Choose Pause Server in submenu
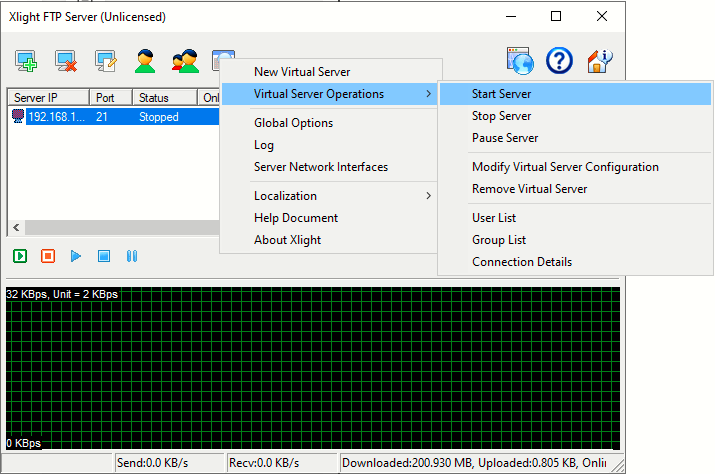The width and height of the screenshot is (715, 474). [575, 137]
